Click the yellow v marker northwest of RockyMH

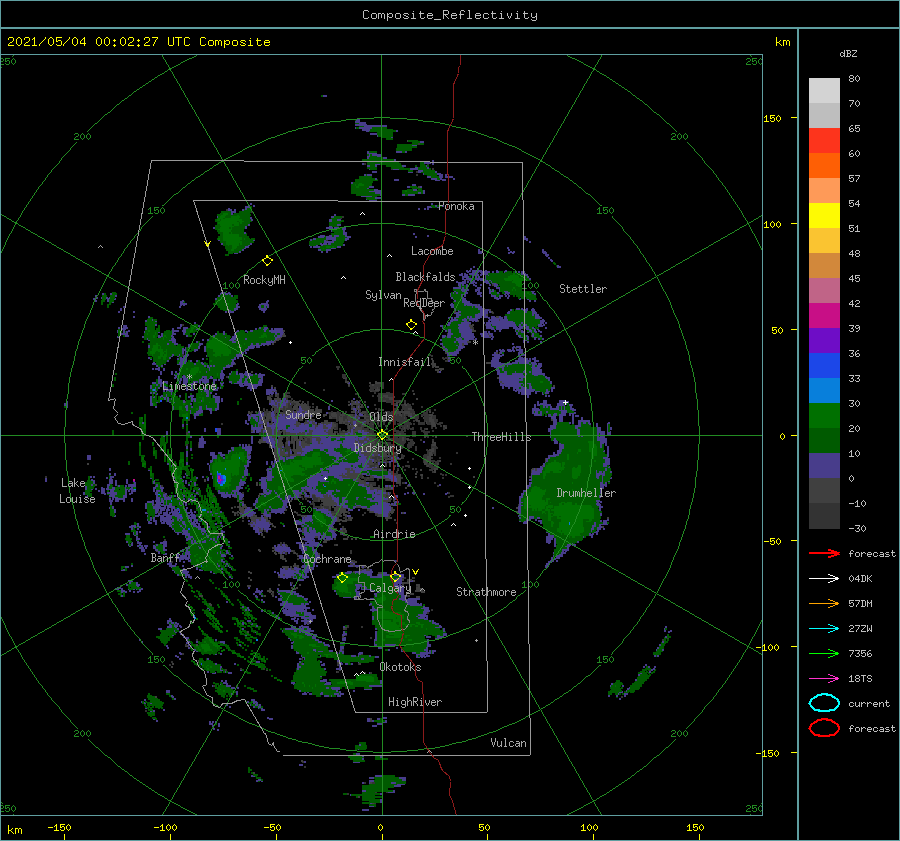tap(207, 245)
